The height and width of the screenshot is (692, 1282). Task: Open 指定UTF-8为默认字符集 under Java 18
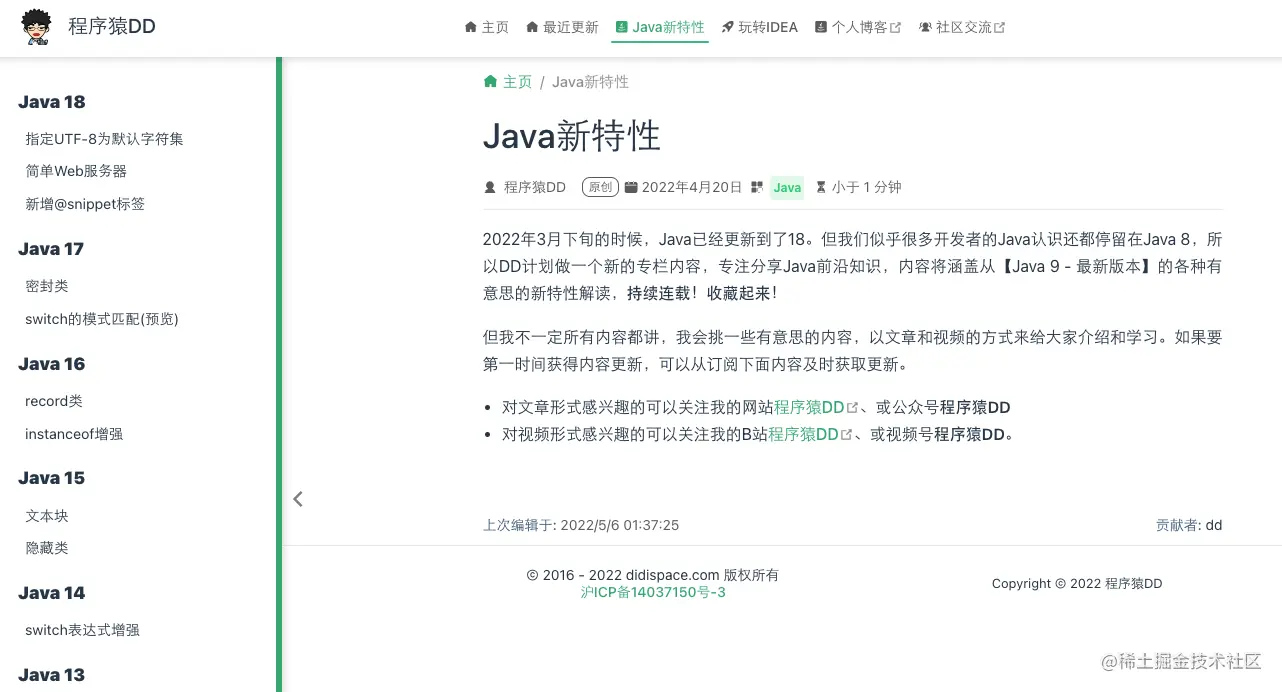click(105, 138)
